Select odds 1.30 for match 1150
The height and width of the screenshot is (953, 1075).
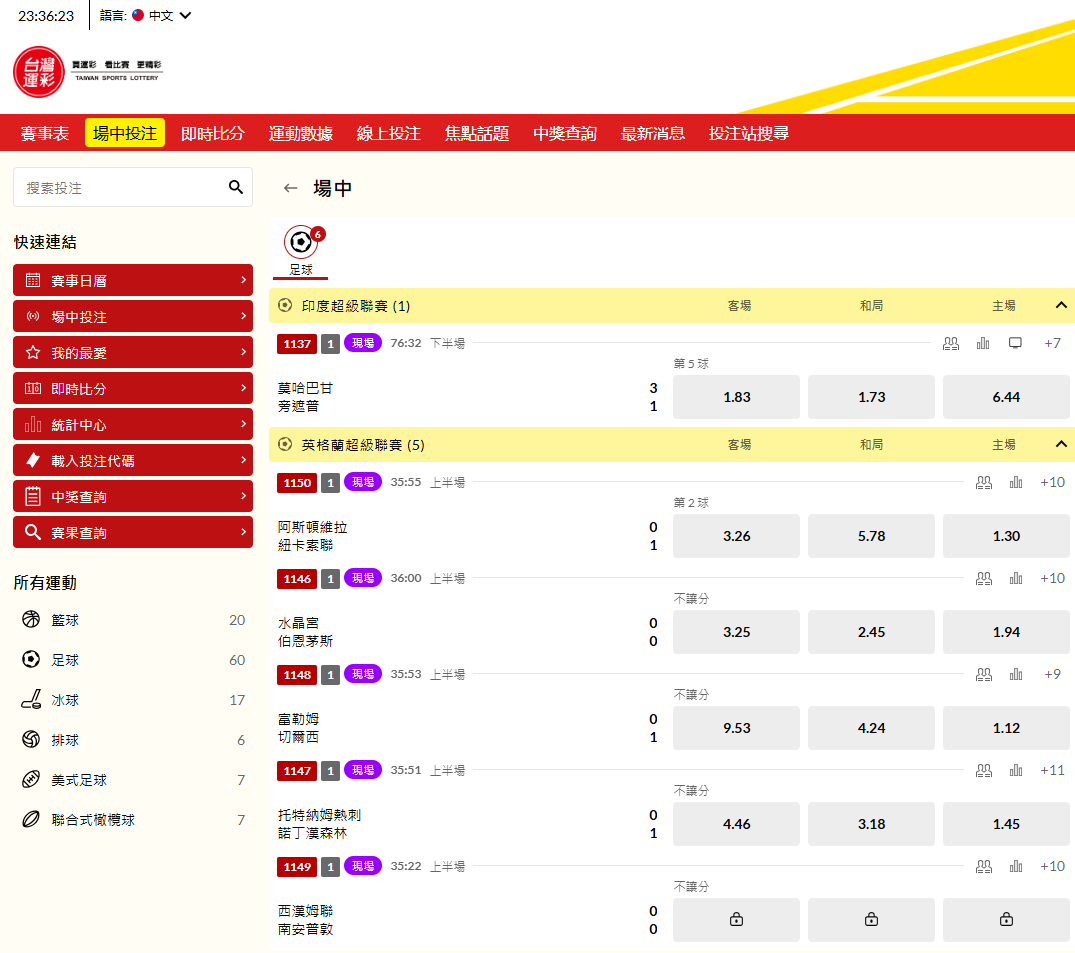click(1006, 536)
